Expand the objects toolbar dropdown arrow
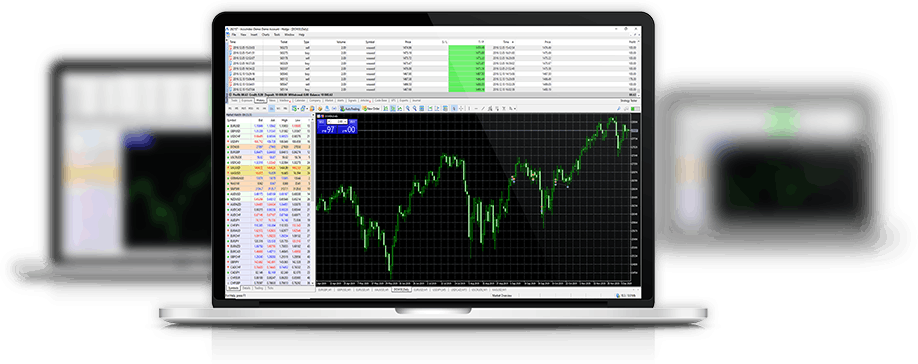This screenshot has width=918, height=364. (x=515, y=109)
